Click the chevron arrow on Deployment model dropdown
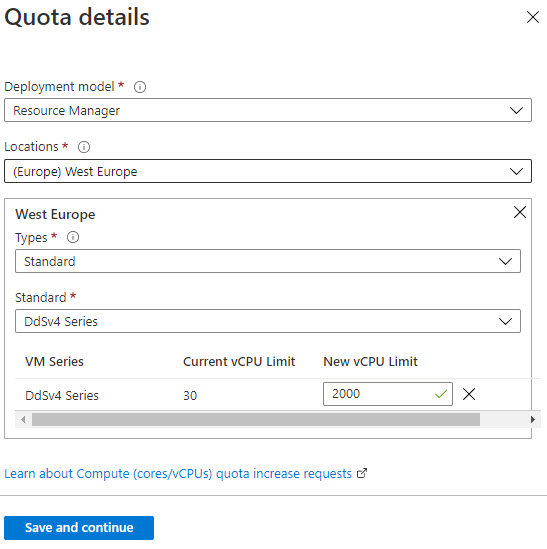 (x=516, y=111)
